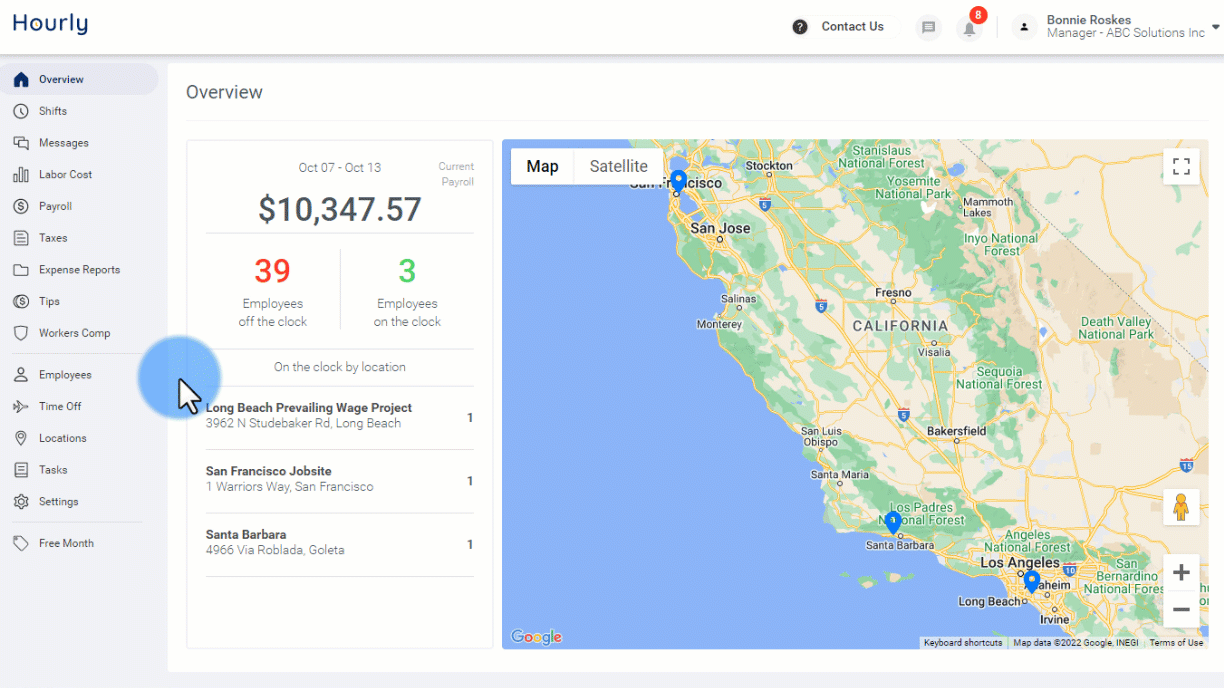Click the Oct 07 - Oct 13 date range
This screenshot has height=688, width=1224.
coord(340,168)
